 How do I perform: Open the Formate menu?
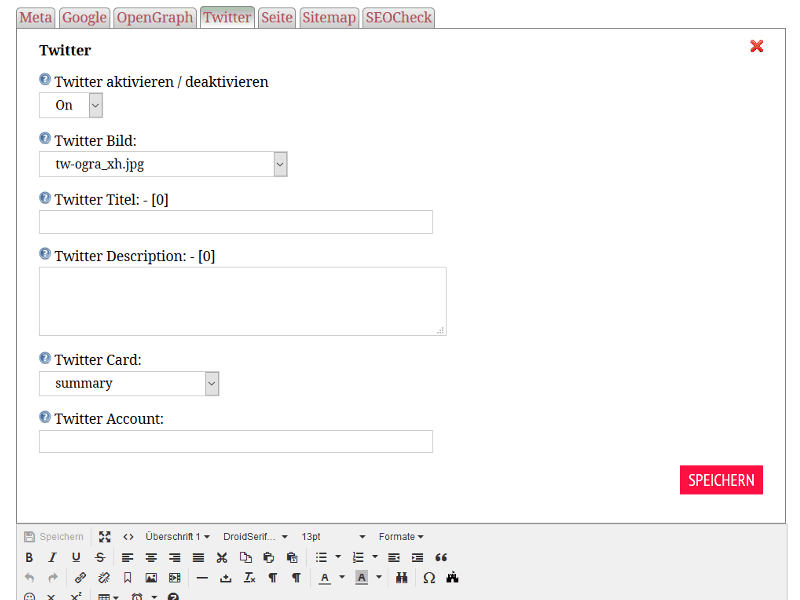(x=401, y=537)
